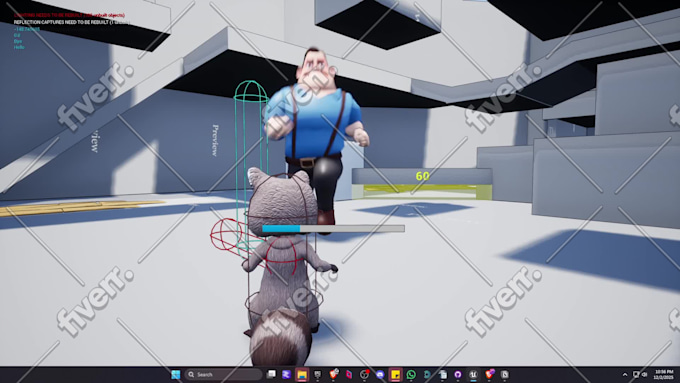Click the red sphere collision wireframe
Viewport: 680px width, 383px height.
[226, 234]
